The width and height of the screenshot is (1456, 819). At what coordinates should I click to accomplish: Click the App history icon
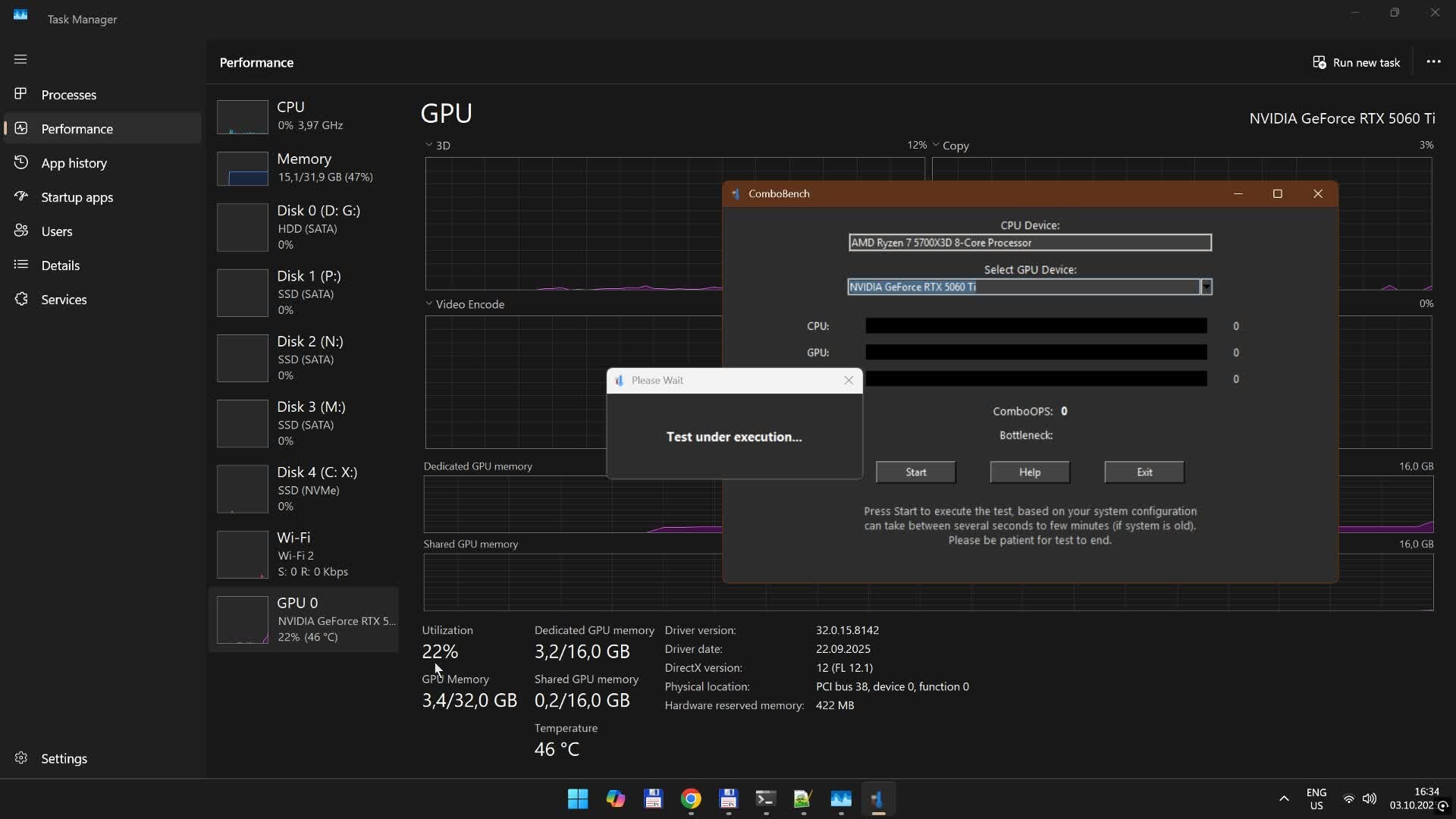point(21,163)
